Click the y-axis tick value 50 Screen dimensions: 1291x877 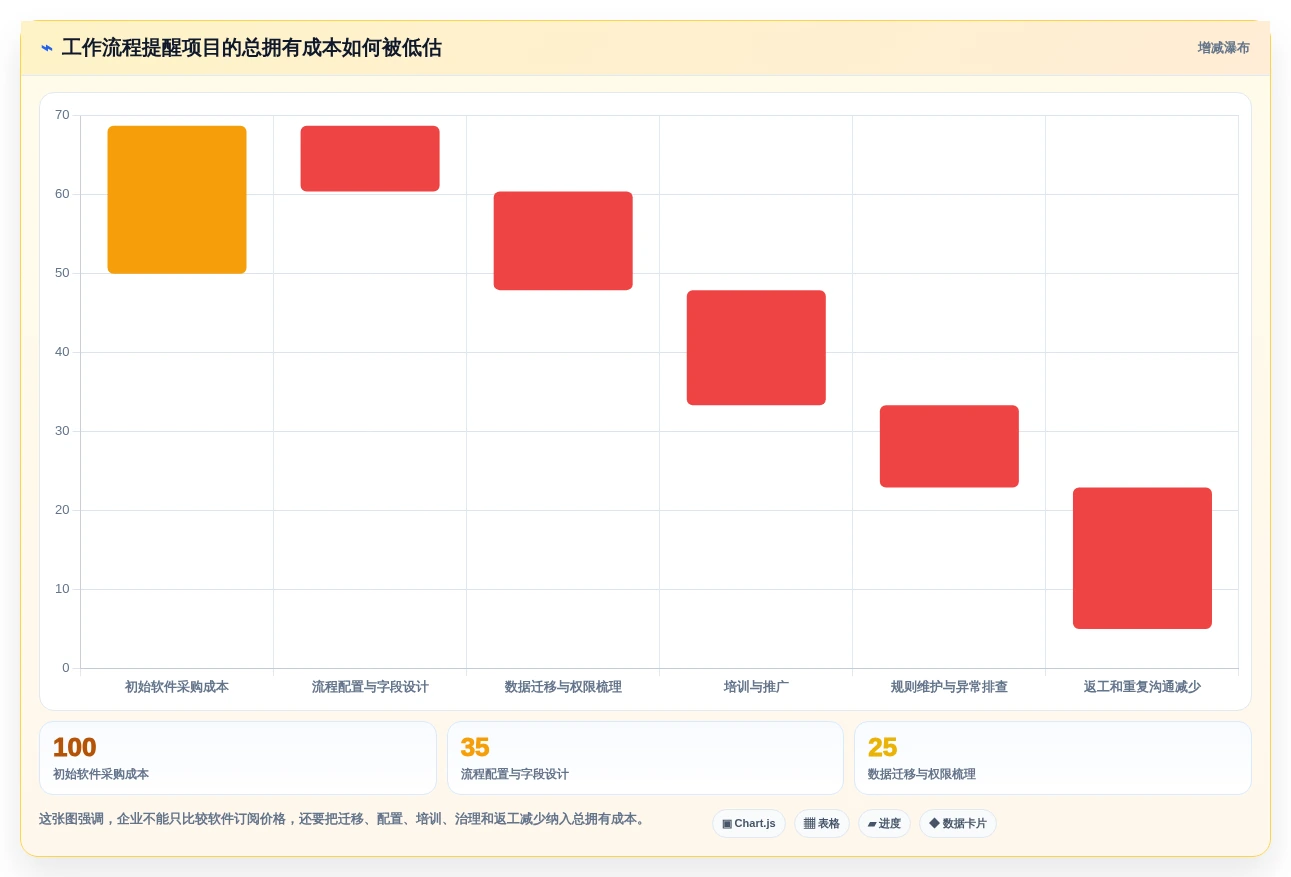point(62,273)
